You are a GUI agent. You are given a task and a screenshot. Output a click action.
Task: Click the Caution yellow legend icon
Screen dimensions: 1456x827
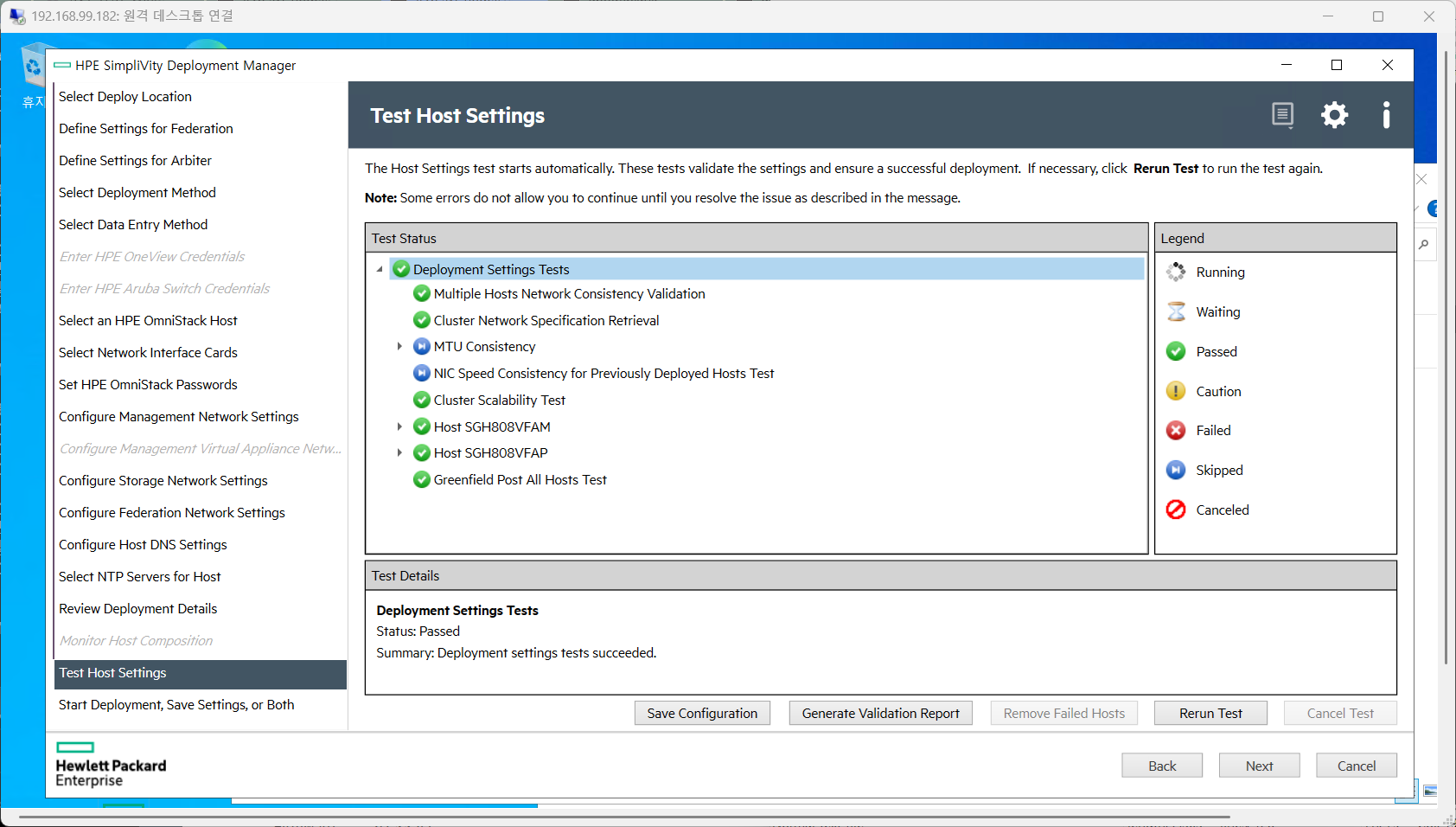[1176, 391]
